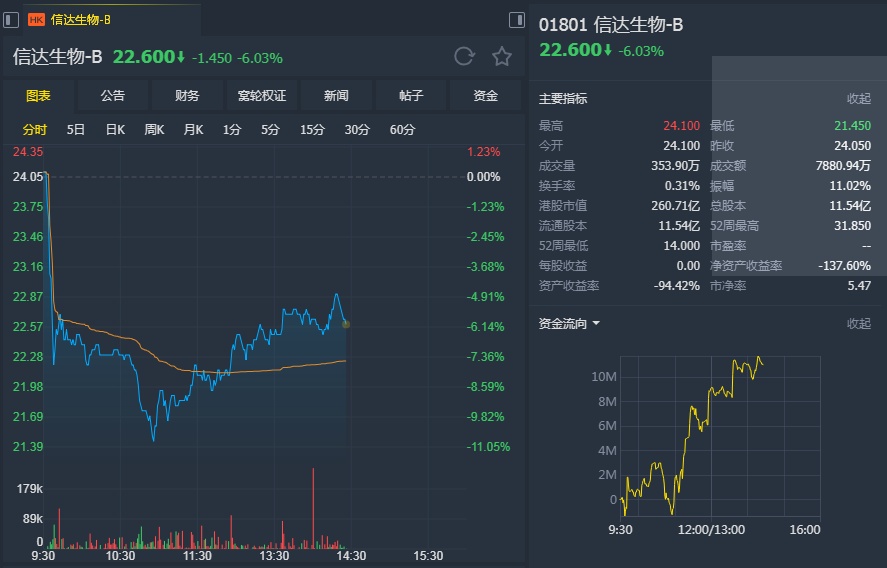Image resolution: width=887 pixels, height=568 pixels.
Task: Click the refresh quote icon
Action: pyautogui.click(x=464, y=56)
